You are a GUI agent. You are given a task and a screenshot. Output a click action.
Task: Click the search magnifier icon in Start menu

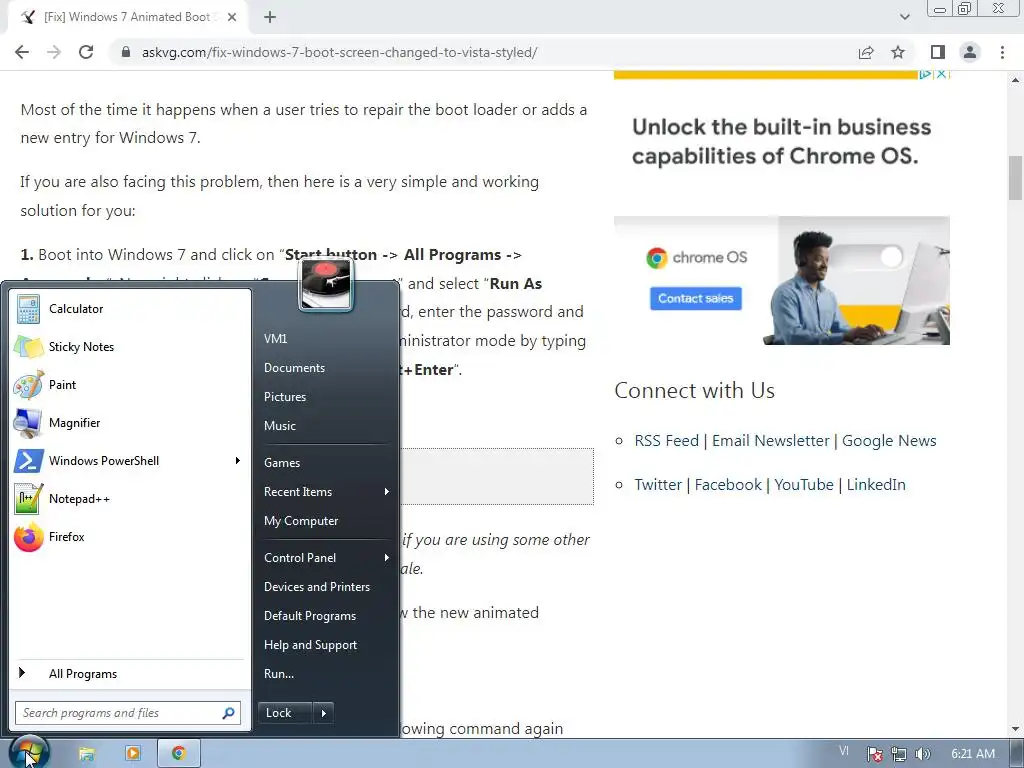coord(228,713)
